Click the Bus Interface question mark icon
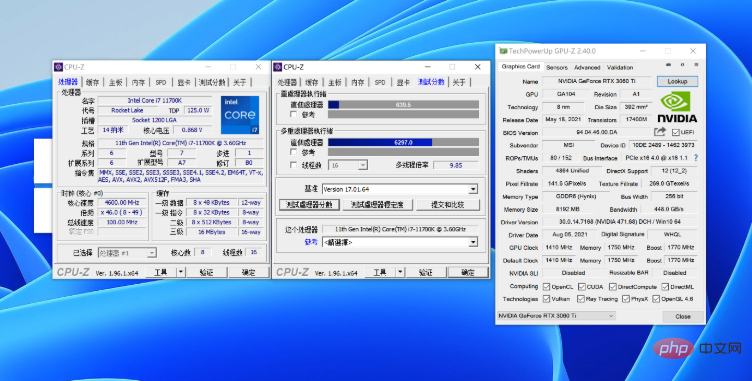The height and width of the screenshot is (381, 752). [695, 158]
